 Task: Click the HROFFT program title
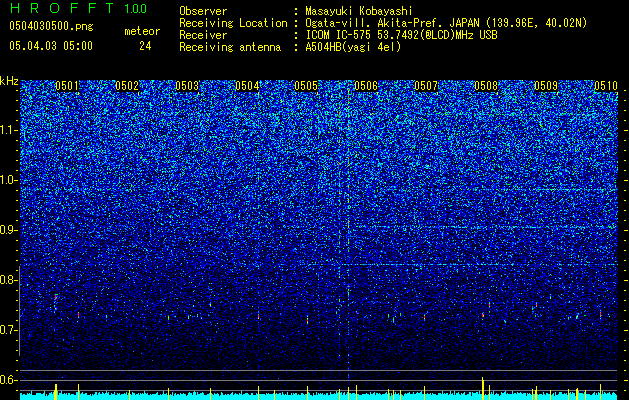click(62, 8)
